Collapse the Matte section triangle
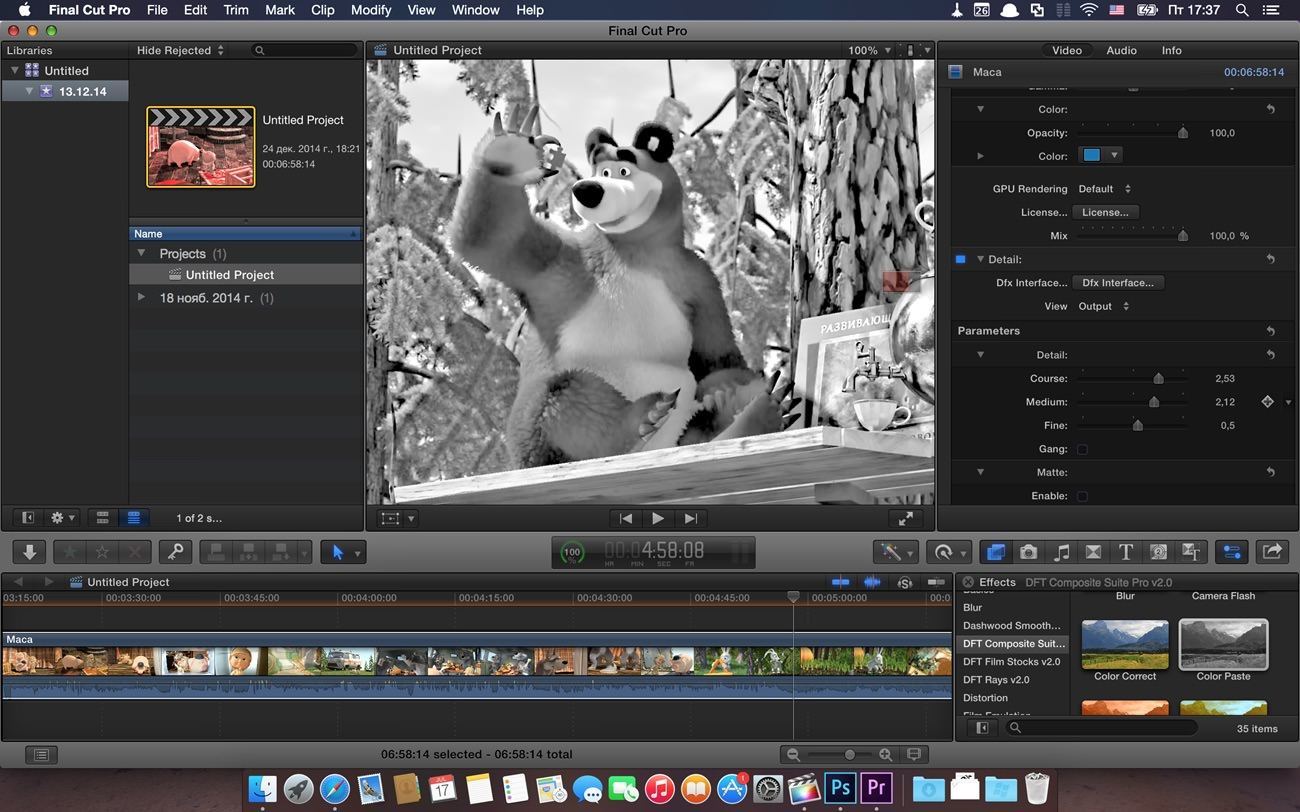The width and height of the screenshot is (1300, 812). point(980,472)
